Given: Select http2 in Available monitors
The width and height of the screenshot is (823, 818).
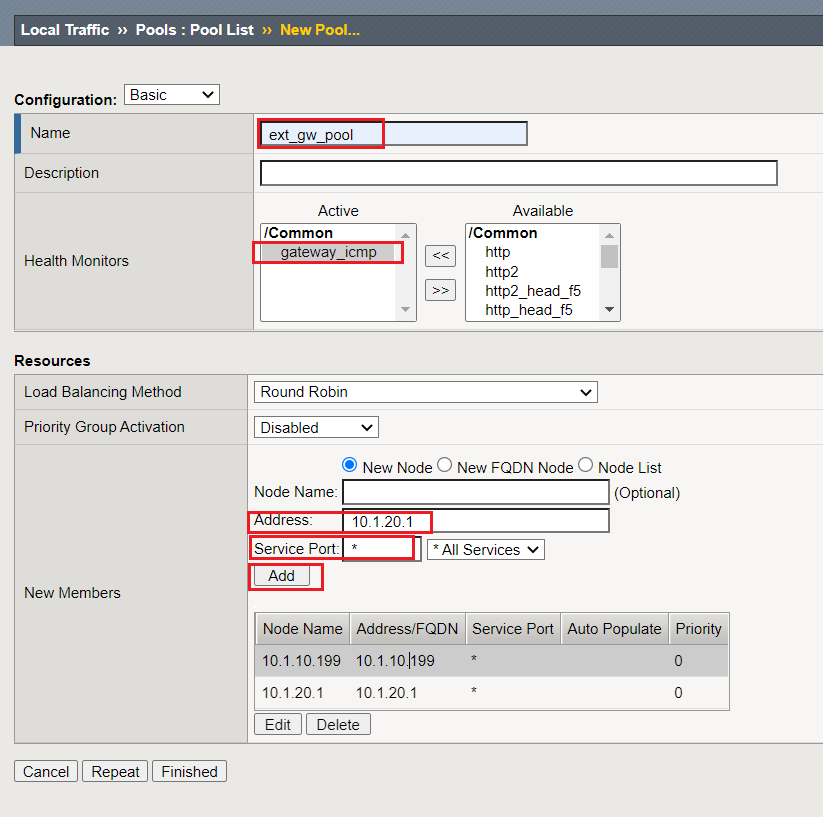Looking at the screenshot, I should tap(502, 271).
